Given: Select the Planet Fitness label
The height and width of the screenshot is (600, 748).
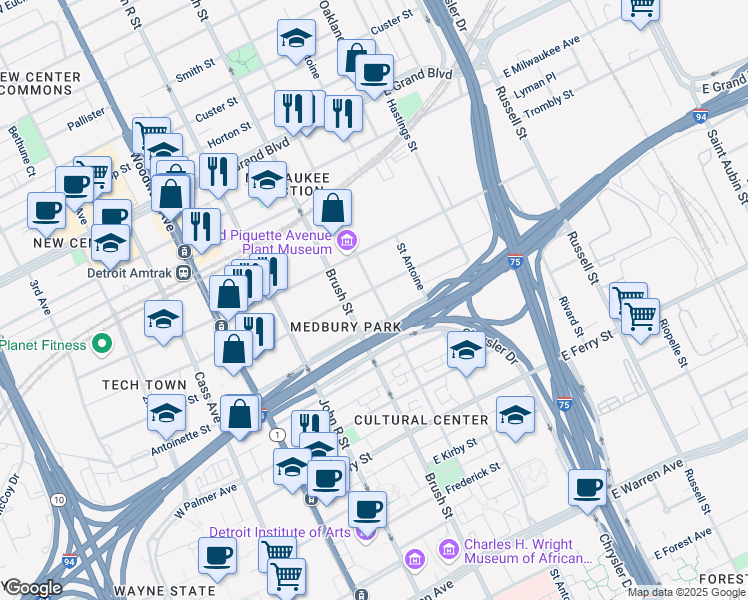Looking at the screenshot, I should [x=43, y=345].
